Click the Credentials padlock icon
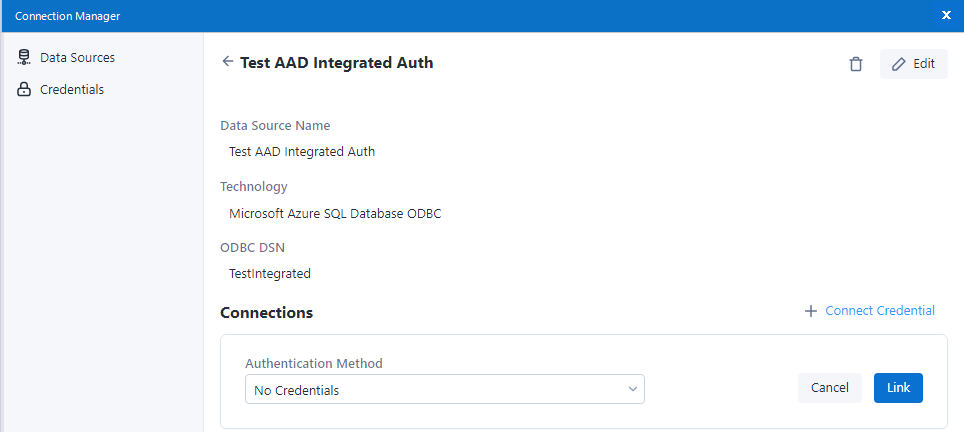 pyautogui.click(x=25, y=90)
